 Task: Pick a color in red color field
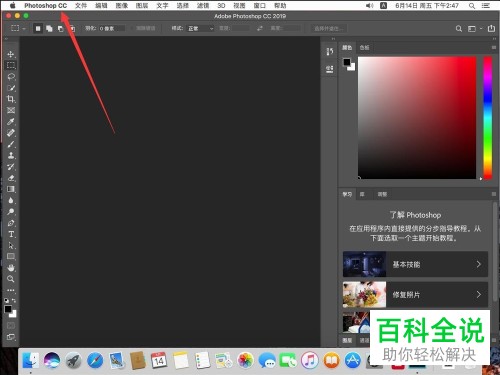(417, 118)
